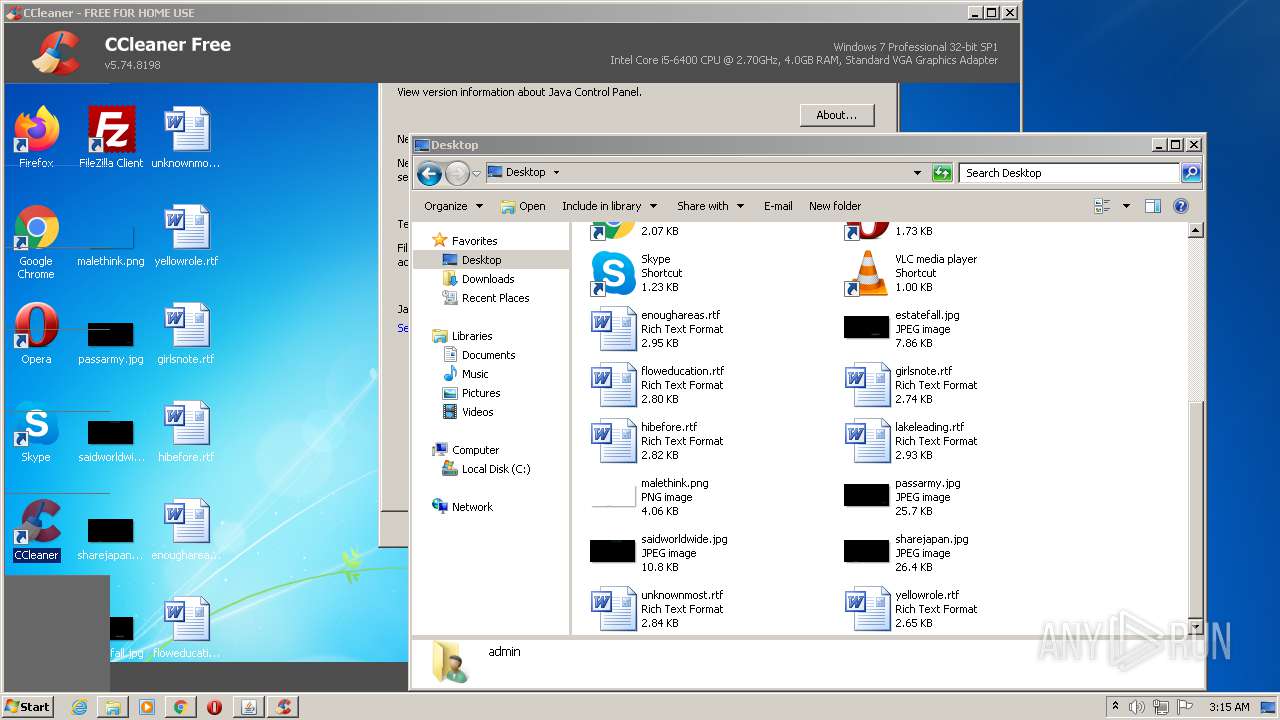
Task: Select Computer in the navigation pane
Action: click(475, 450)
